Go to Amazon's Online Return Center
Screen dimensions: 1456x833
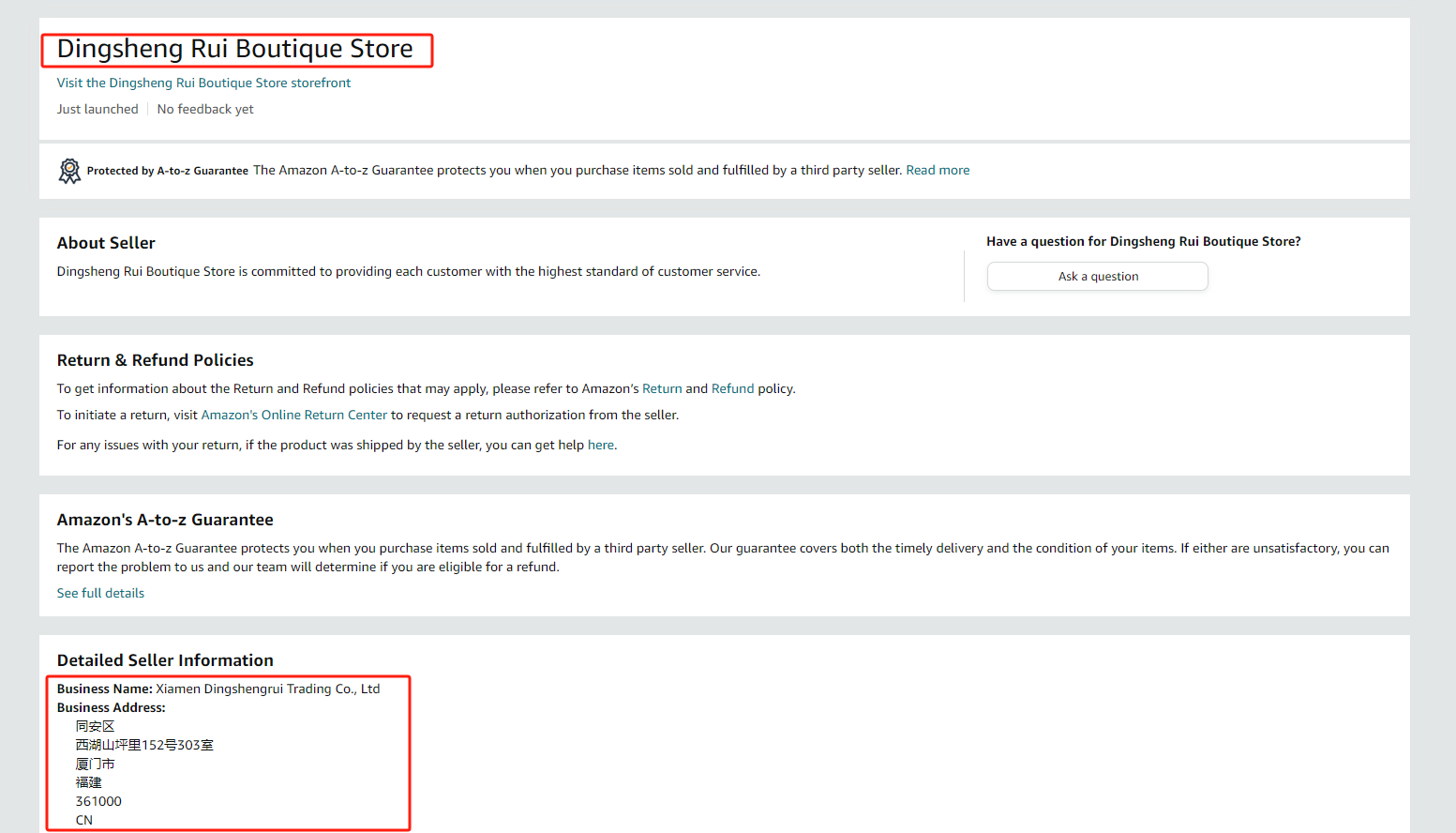pos(294,415)
